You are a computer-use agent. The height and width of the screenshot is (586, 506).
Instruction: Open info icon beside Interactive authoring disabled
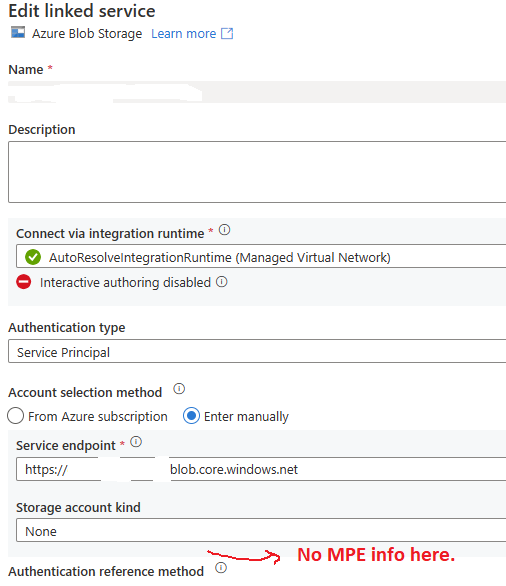click(222, 281)
